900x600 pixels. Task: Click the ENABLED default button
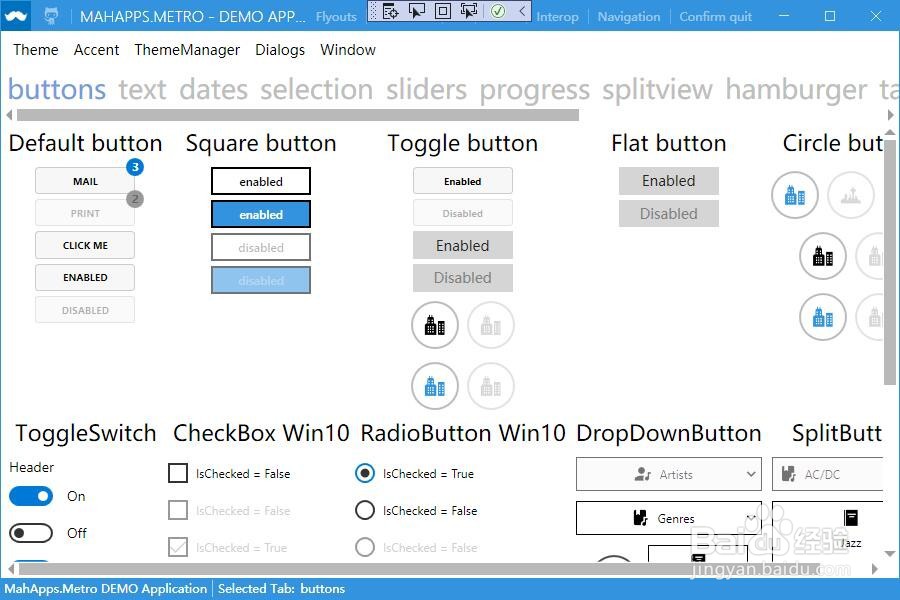85,277
